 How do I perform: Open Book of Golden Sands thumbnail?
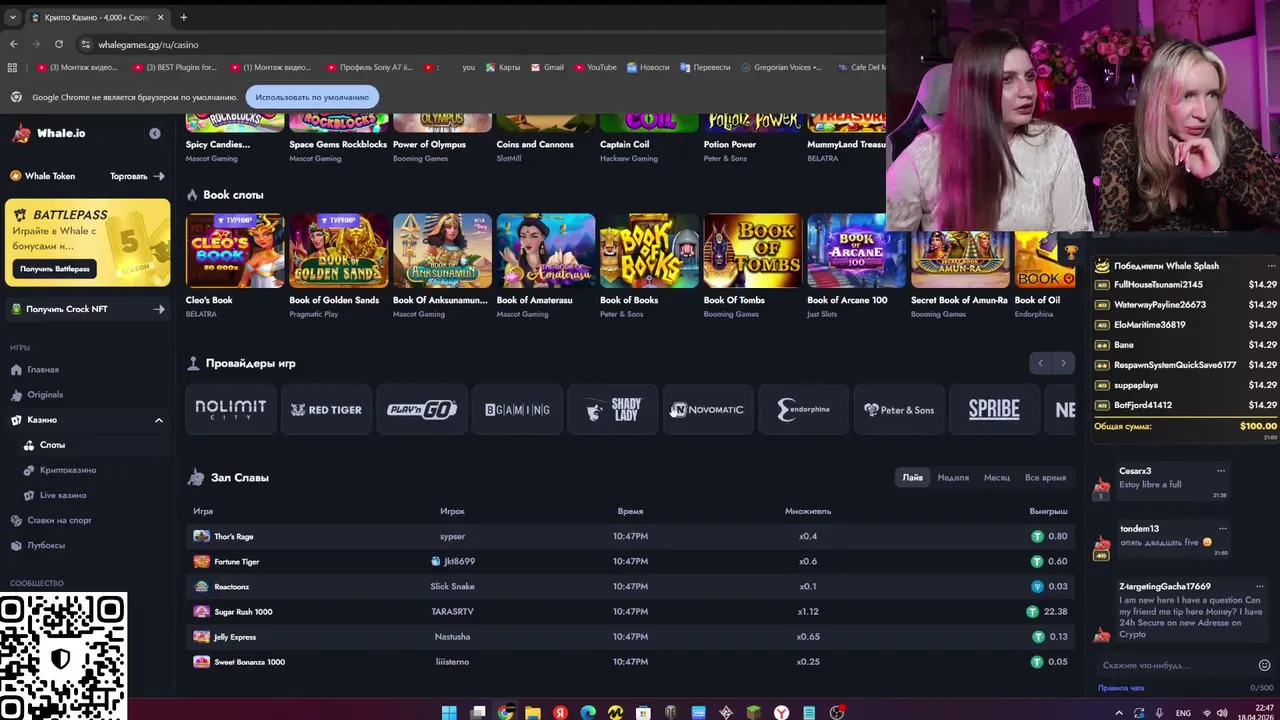pos(338,251)
